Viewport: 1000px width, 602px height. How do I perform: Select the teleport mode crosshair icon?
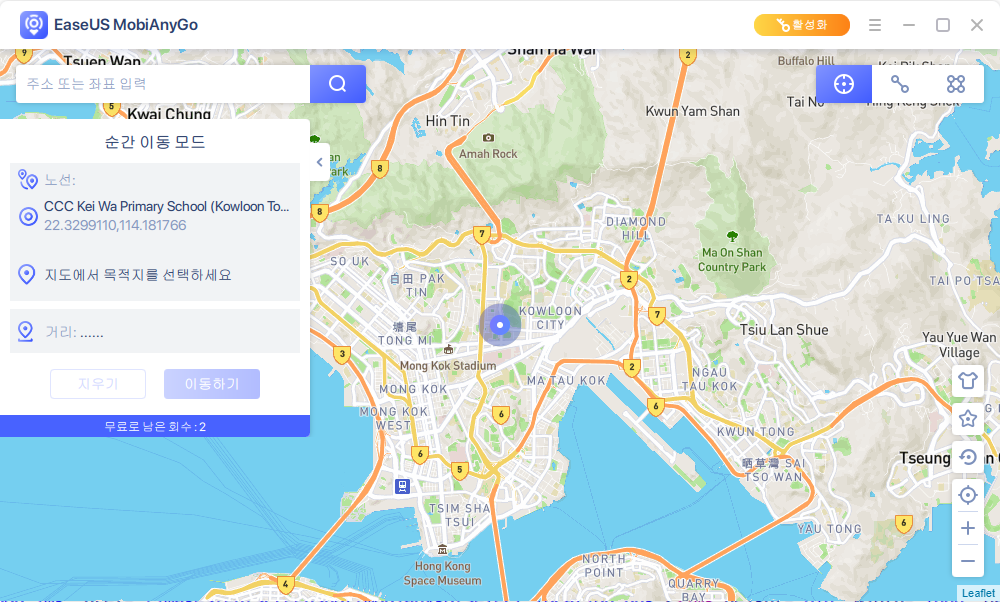843,84
